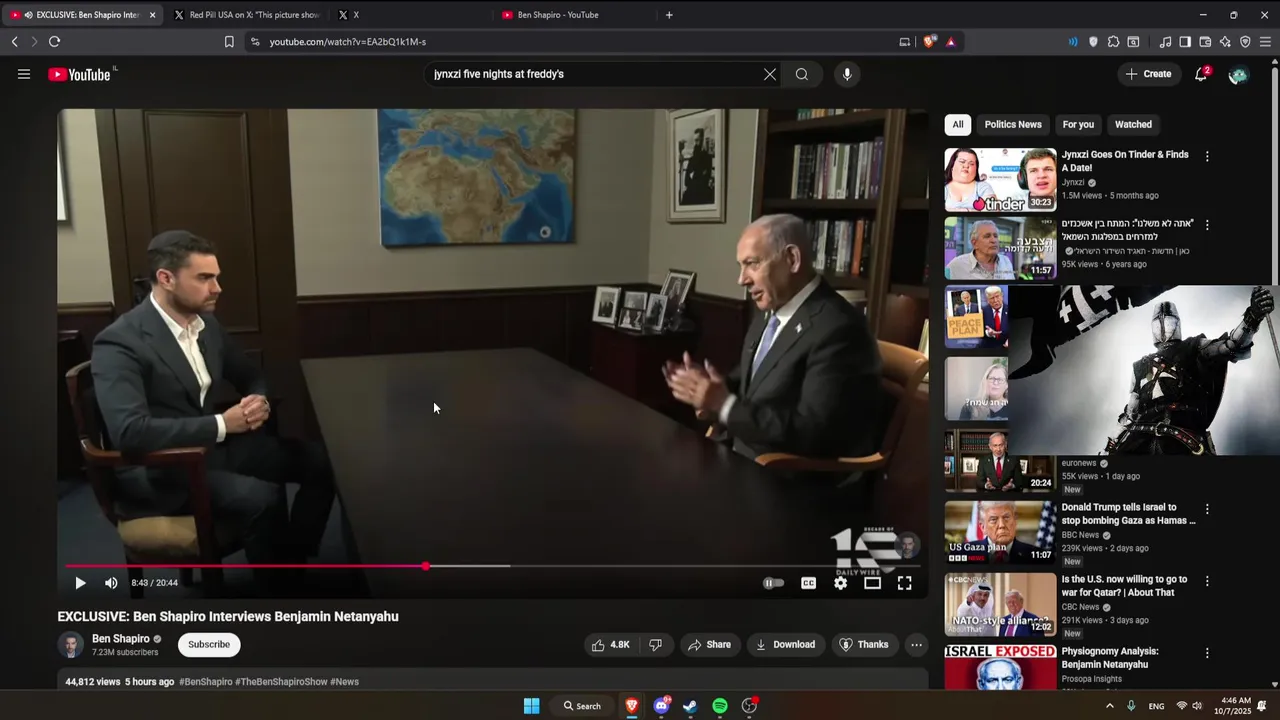Start voice search with microphone icon

[847, 74]
